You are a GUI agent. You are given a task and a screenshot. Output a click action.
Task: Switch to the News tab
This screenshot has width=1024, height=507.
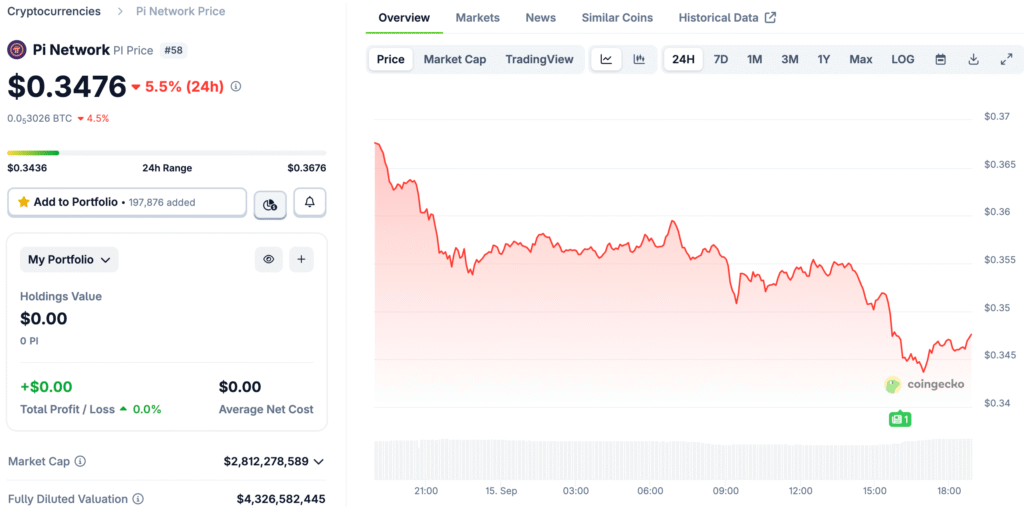[x=541, y=18]
